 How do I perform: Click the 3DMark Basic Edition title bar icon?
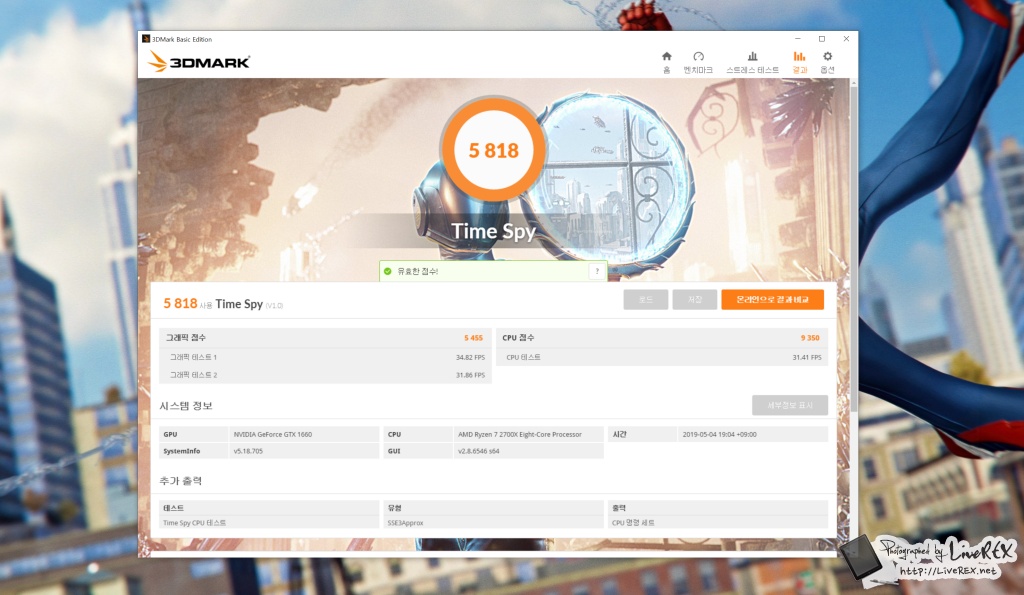click(146, 39)
